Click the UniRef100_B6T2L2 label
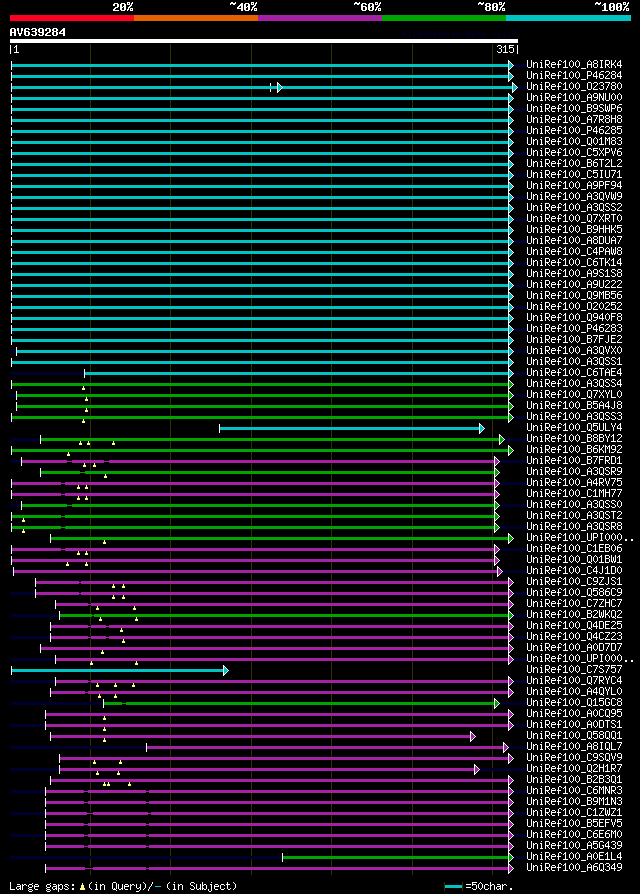Viewport: 640px width, 894px height. [x=574, y=164]
